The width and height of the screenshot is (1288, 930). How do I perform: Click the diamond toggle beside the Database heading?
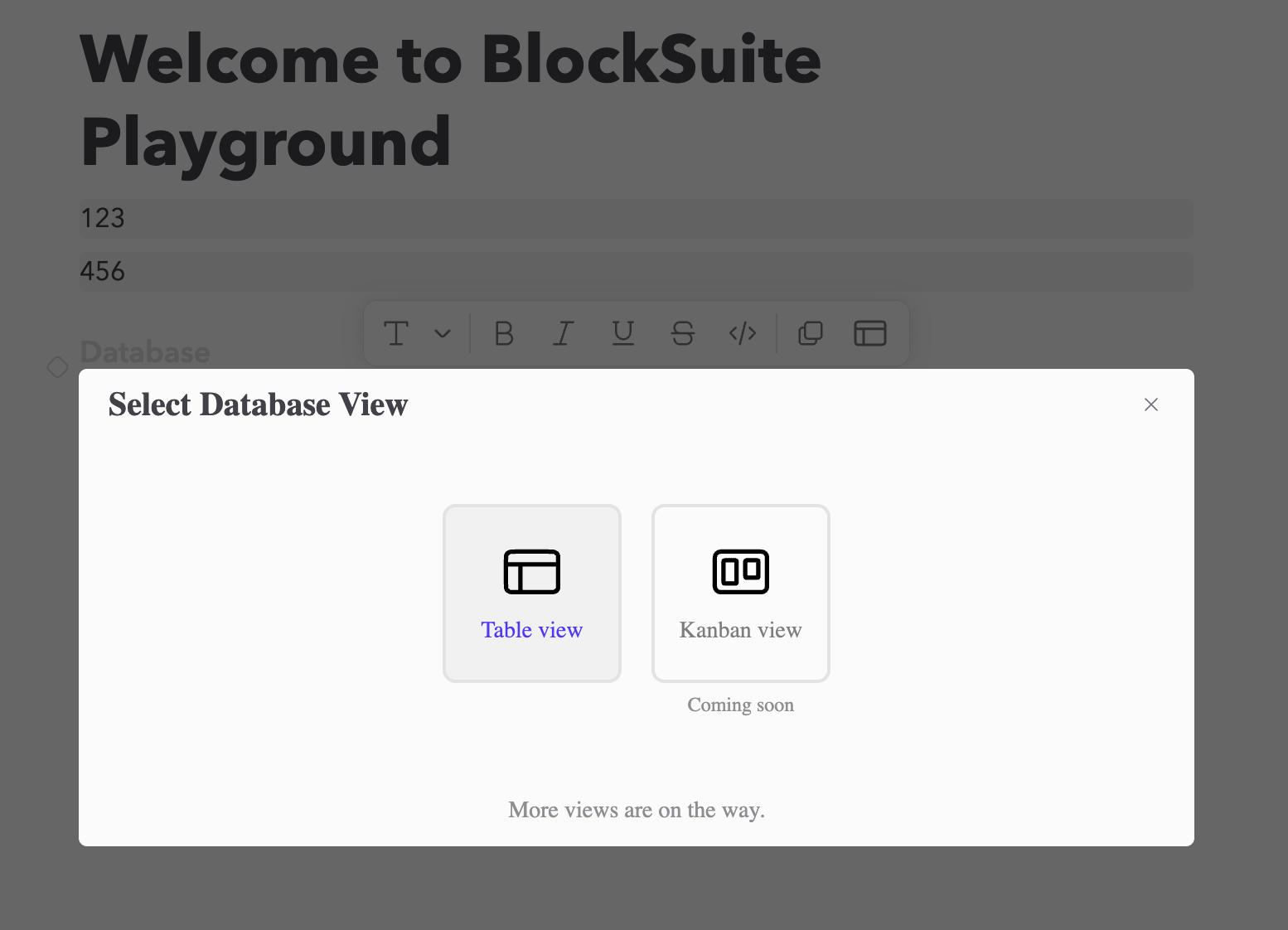point(57,366)
